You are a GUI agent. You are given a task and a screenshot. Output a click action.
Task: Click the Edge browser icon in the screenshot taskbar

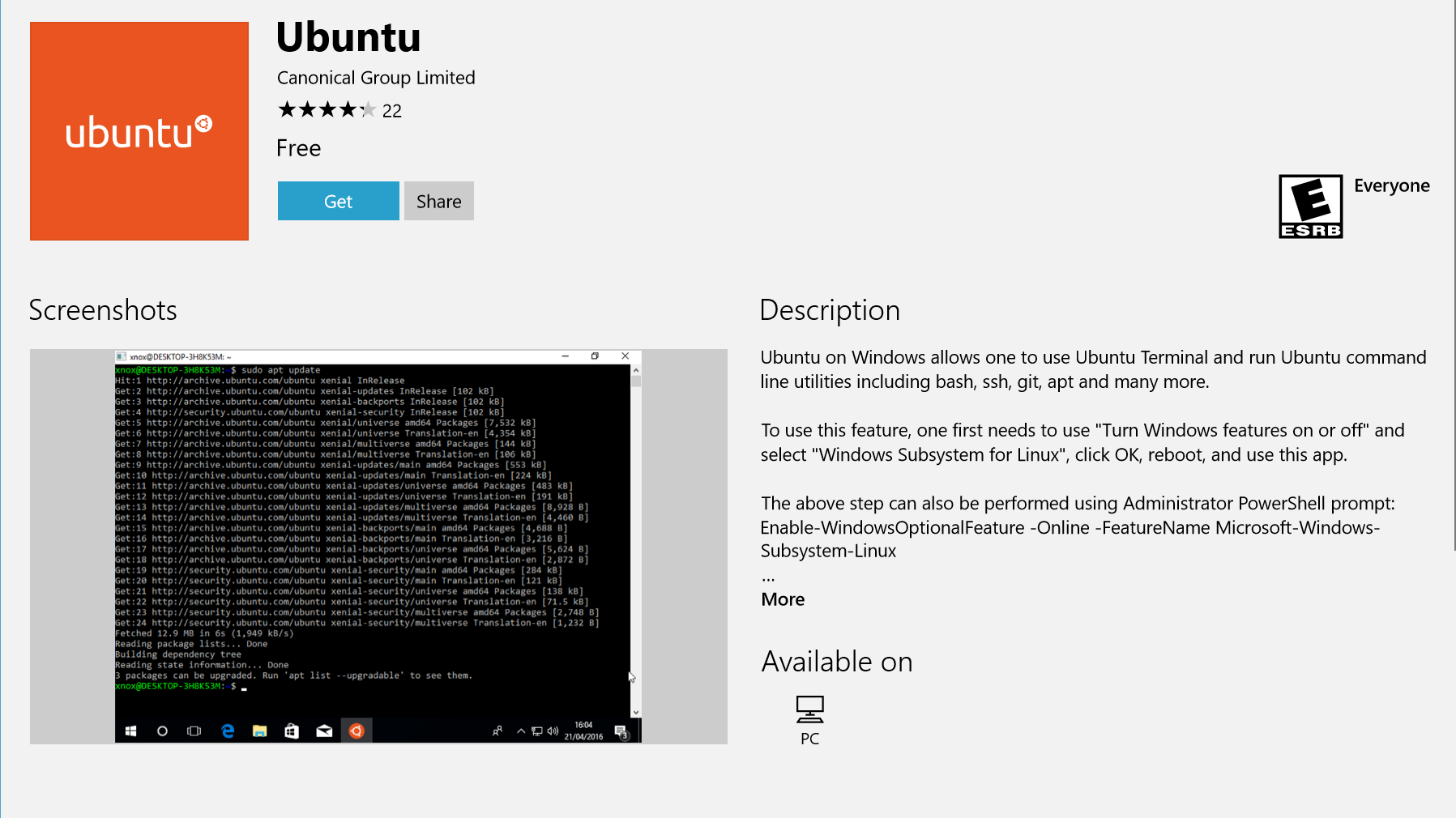[228, 731]
